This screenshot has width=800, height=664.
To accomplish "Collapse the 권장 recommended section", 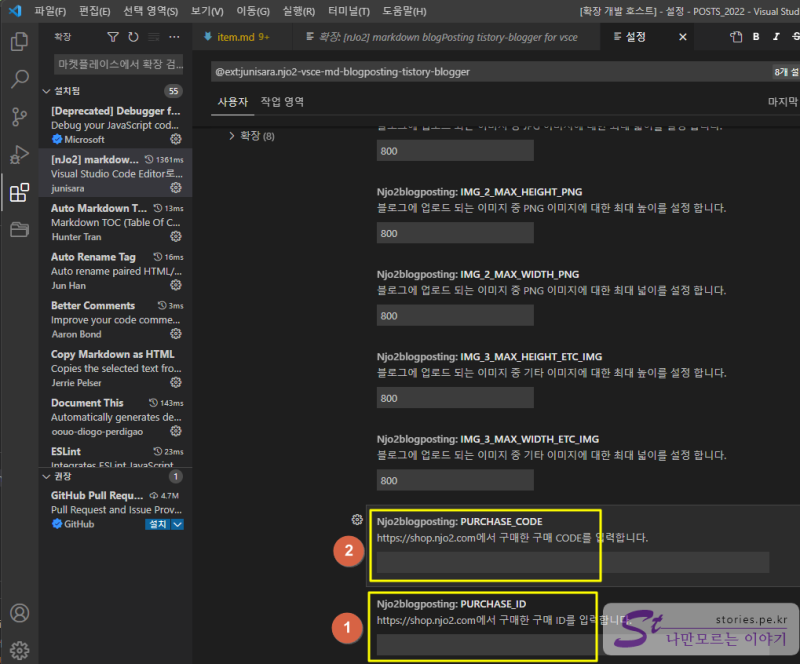I will coord(46,477).
